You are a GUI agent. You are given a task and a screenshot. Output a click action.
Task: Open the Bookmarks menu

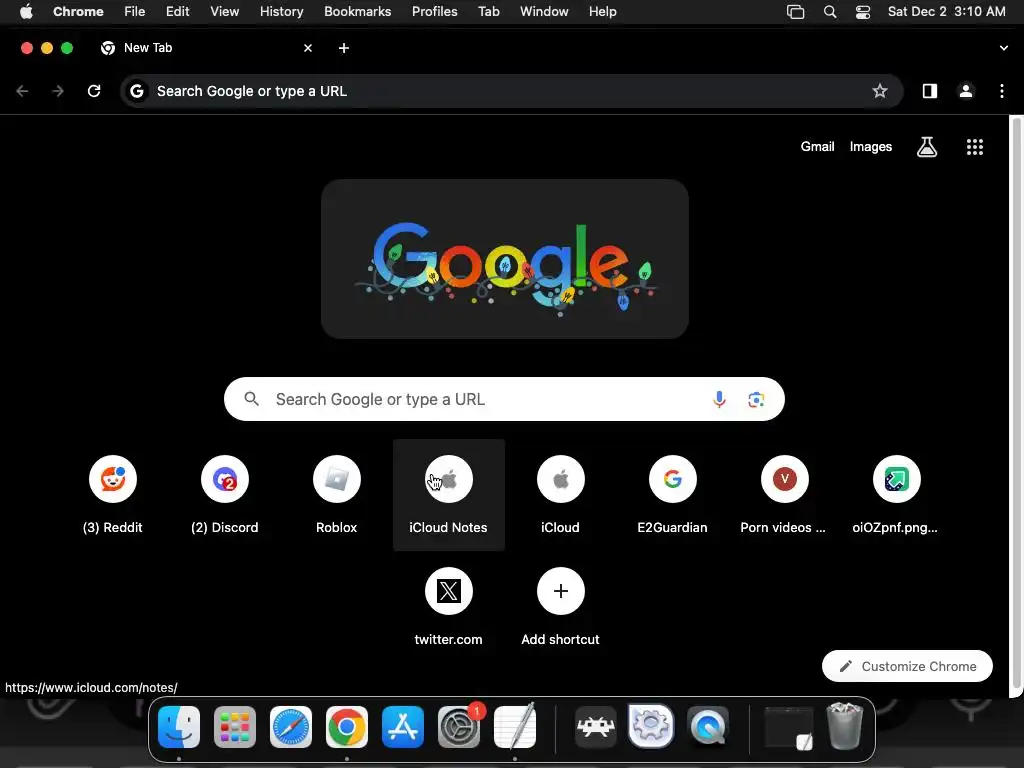[358, 12]
